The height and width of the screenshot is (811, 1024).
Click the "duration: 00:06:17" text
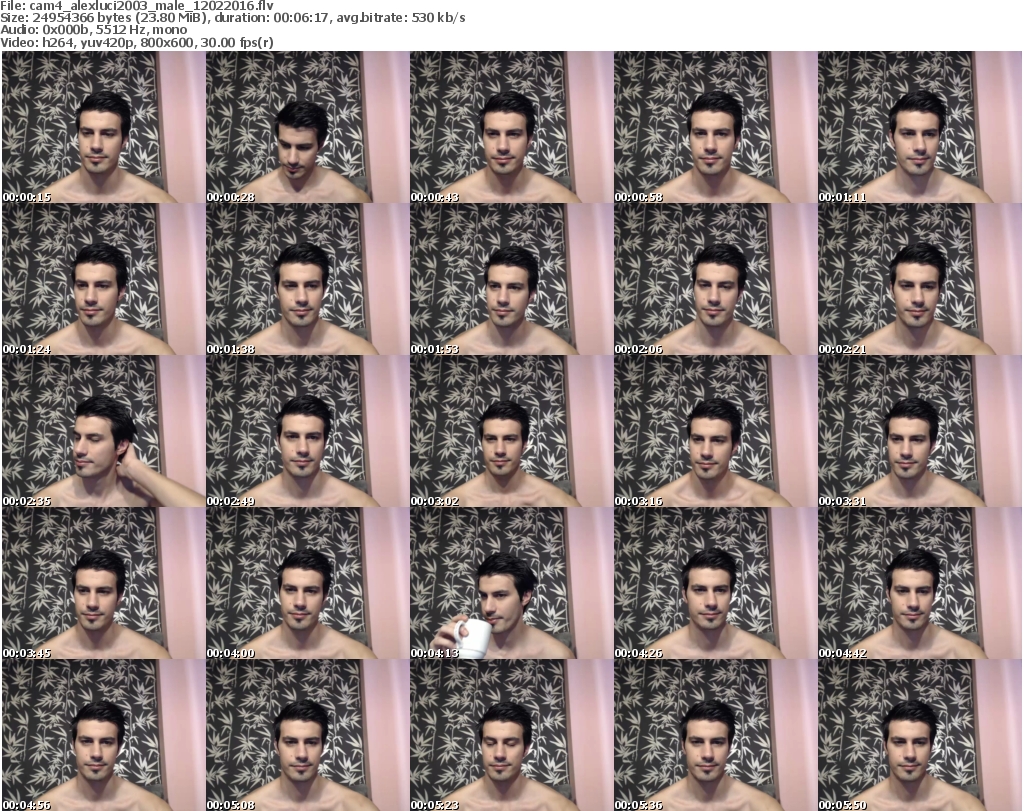[272, 18]
